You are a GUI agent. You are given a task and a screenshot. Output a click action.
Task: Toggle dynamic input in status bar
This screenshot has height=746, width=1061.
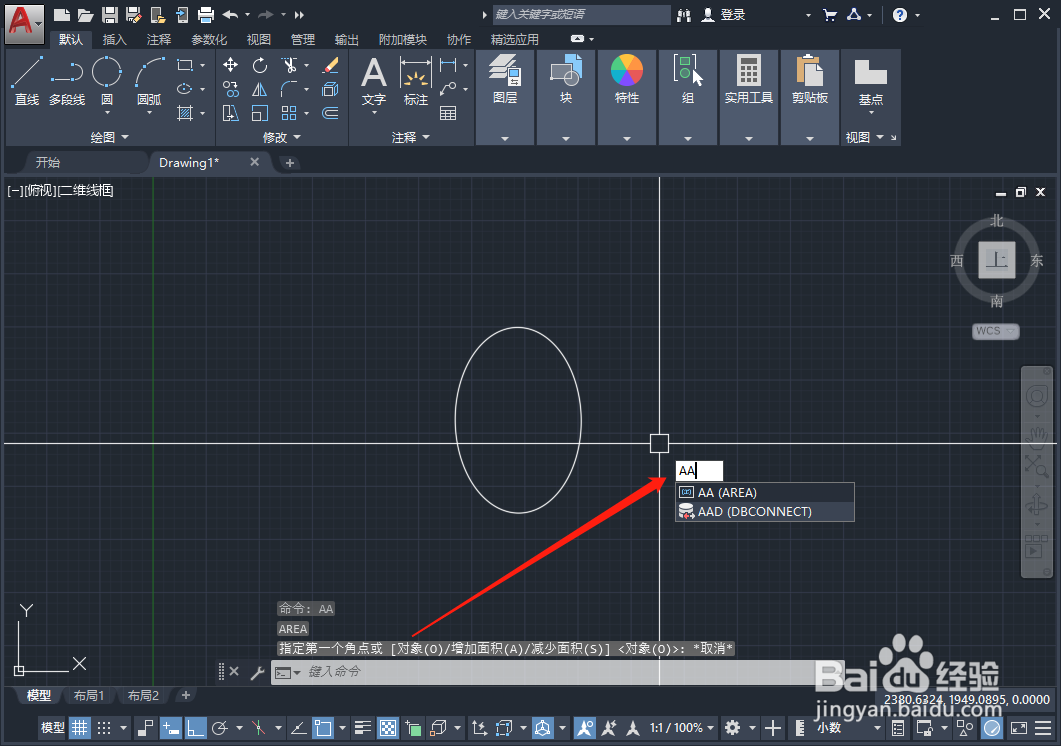point(169,728)
